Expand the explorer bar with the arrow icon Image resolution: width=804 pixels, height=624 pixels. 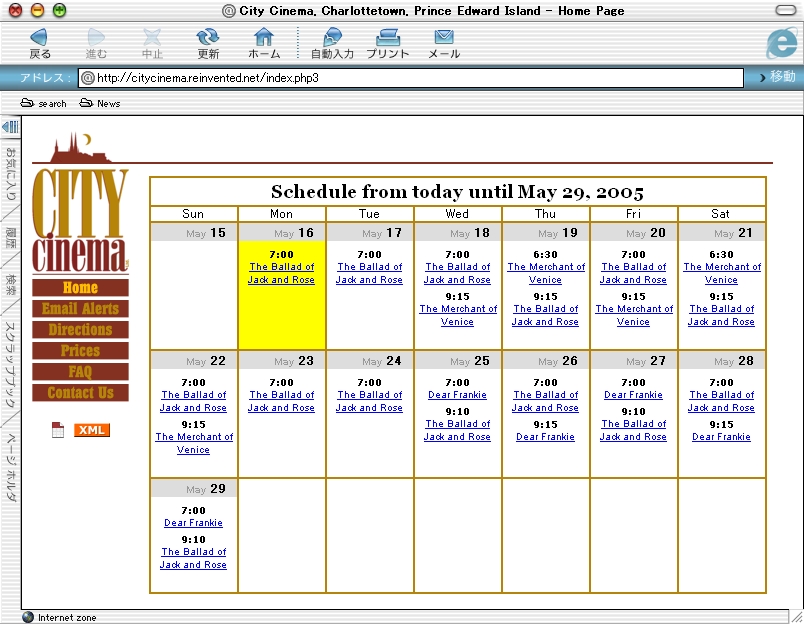(x=10, y=127)
